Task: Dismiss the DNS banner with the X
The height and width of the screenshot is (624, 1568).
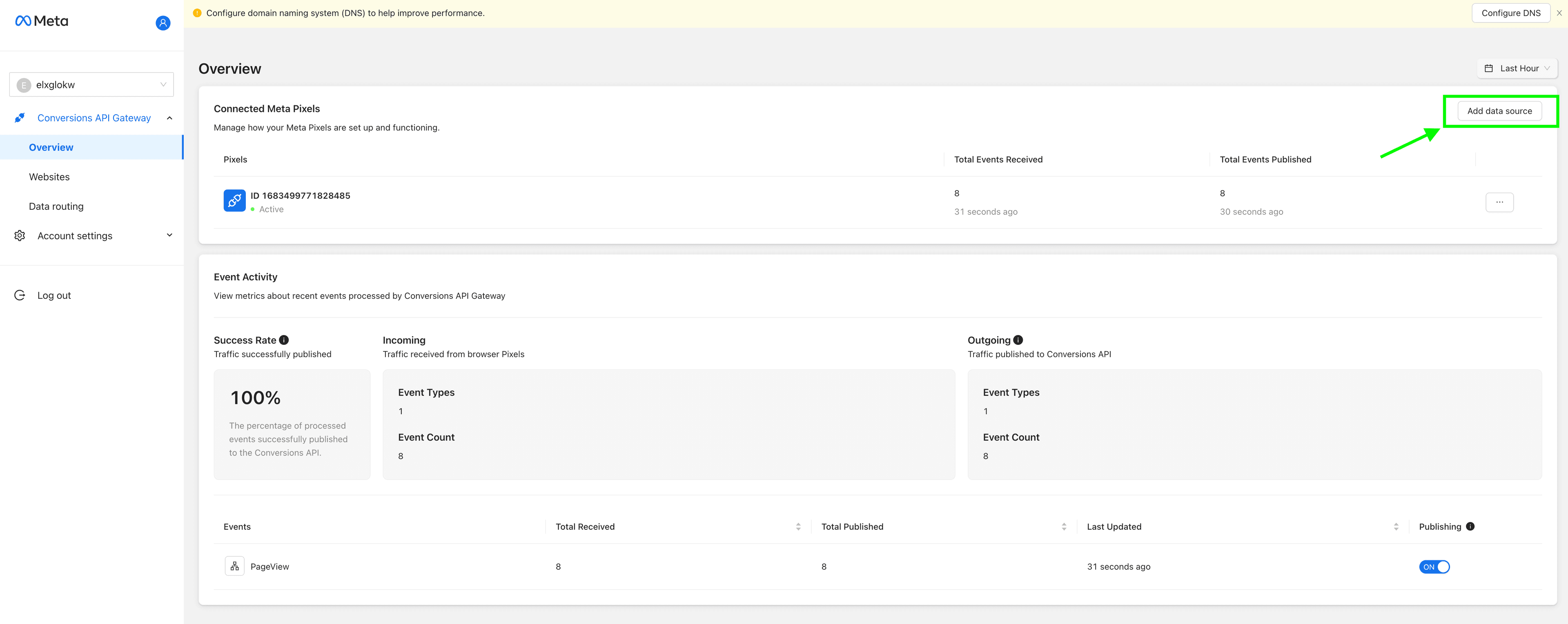Action: tap(1559, 13)
